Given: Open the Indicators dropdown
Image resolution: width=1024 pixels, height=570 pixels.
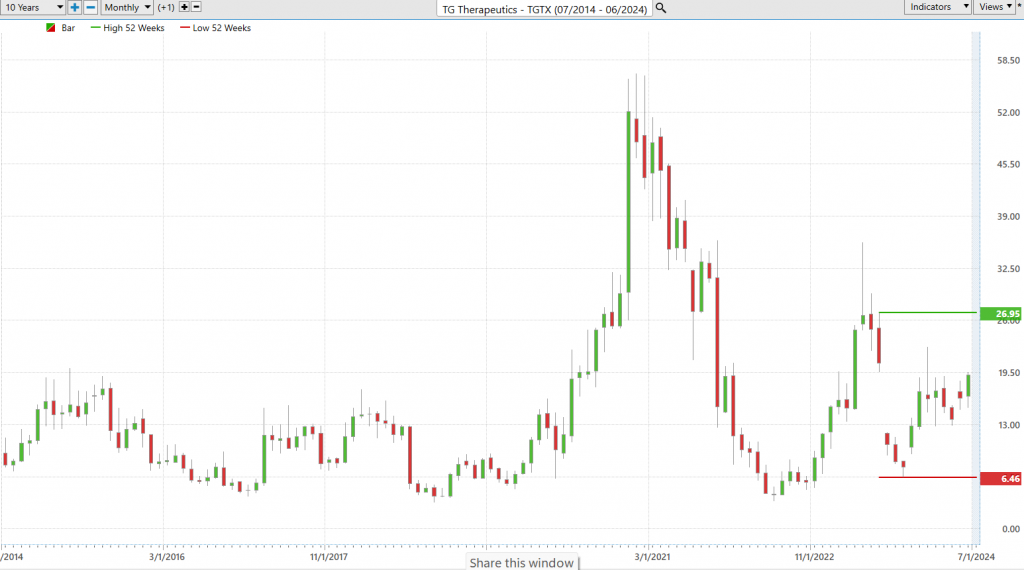Looking at the screenshot, I should tap(938, 7).
